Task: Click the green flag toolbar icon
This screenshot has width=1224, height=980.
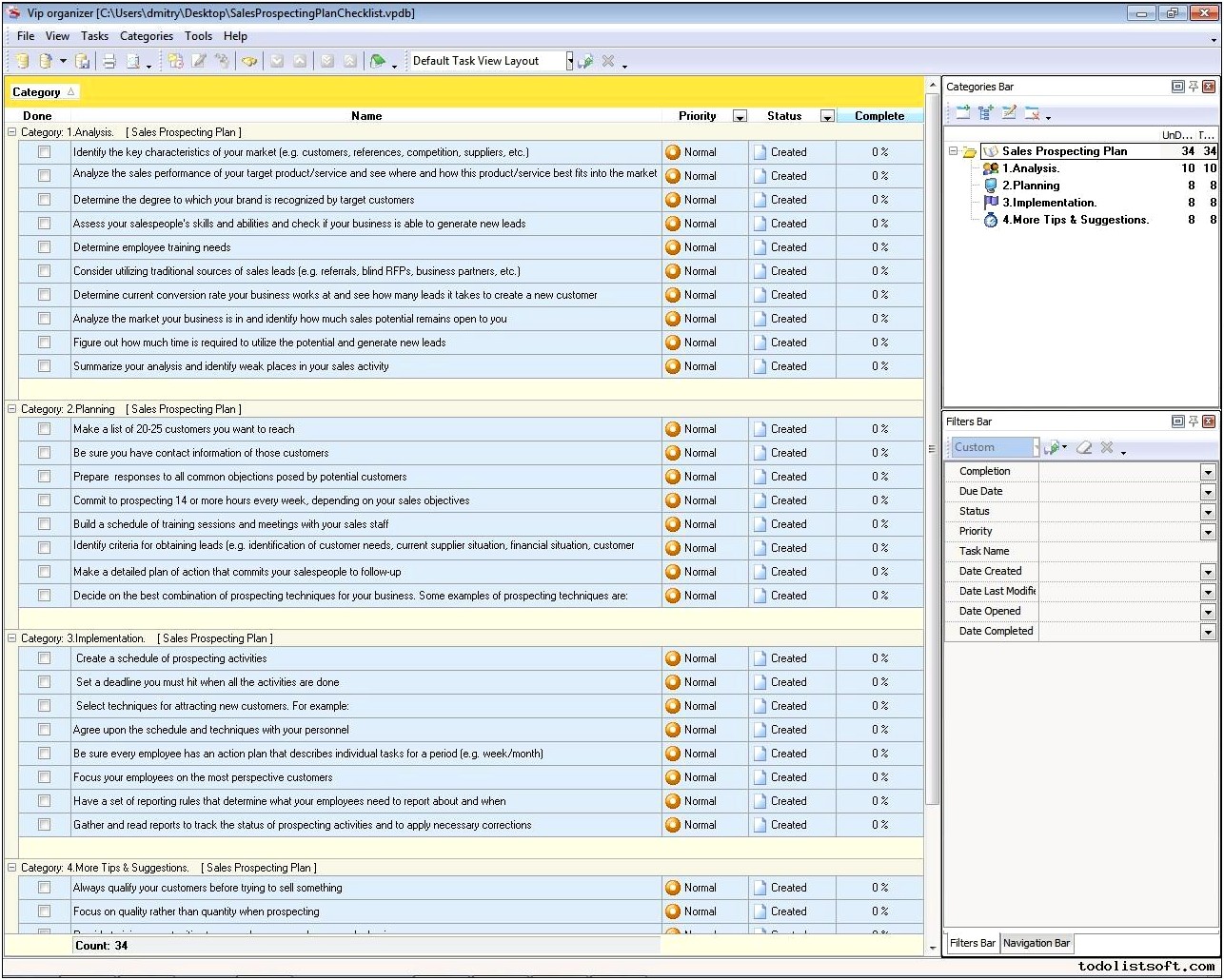Action: pyautogui.click(x=378, y=61)
